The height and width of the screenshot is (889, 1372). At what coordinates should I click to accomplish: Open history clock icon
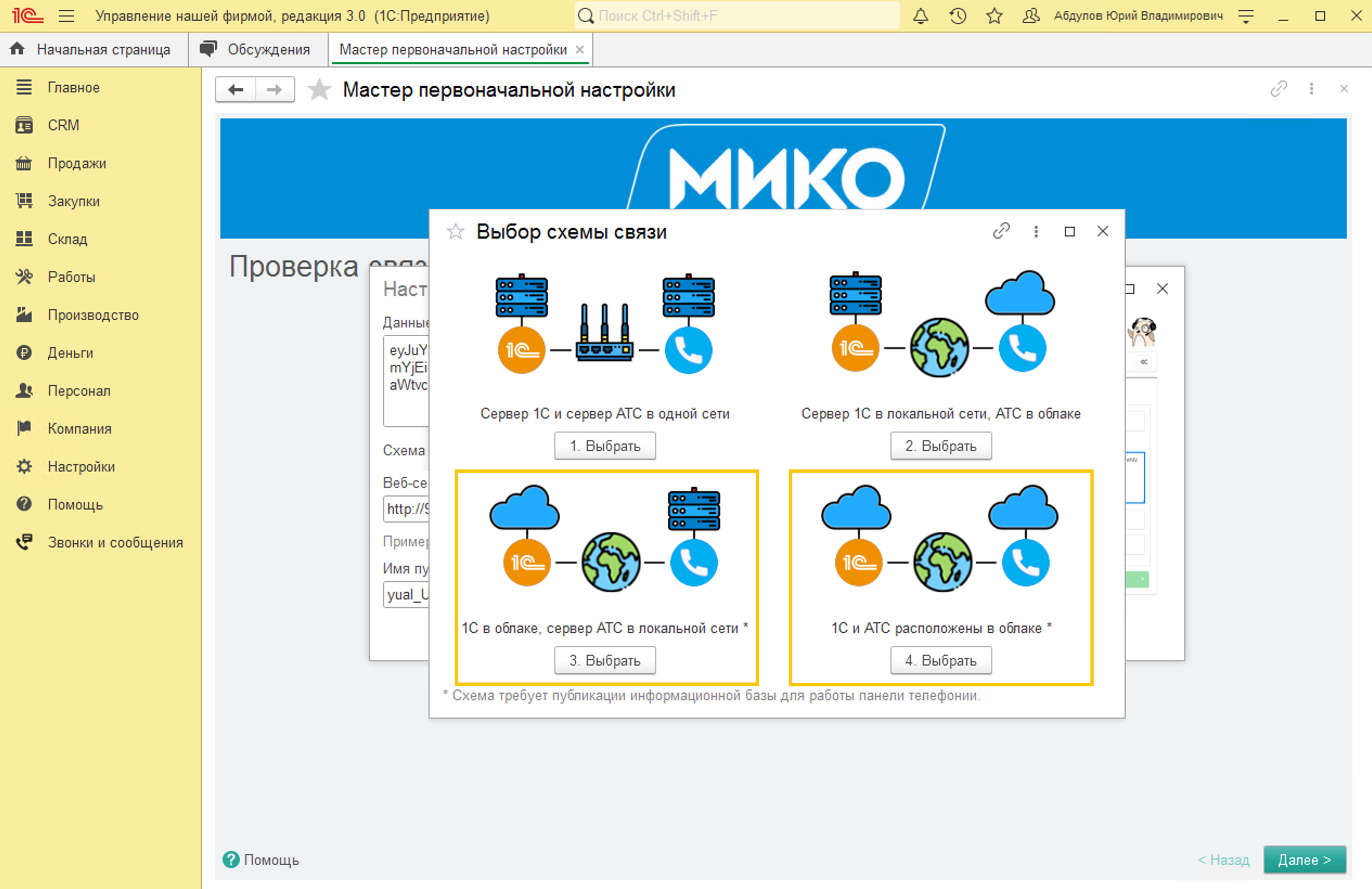(x=958, y=16)
